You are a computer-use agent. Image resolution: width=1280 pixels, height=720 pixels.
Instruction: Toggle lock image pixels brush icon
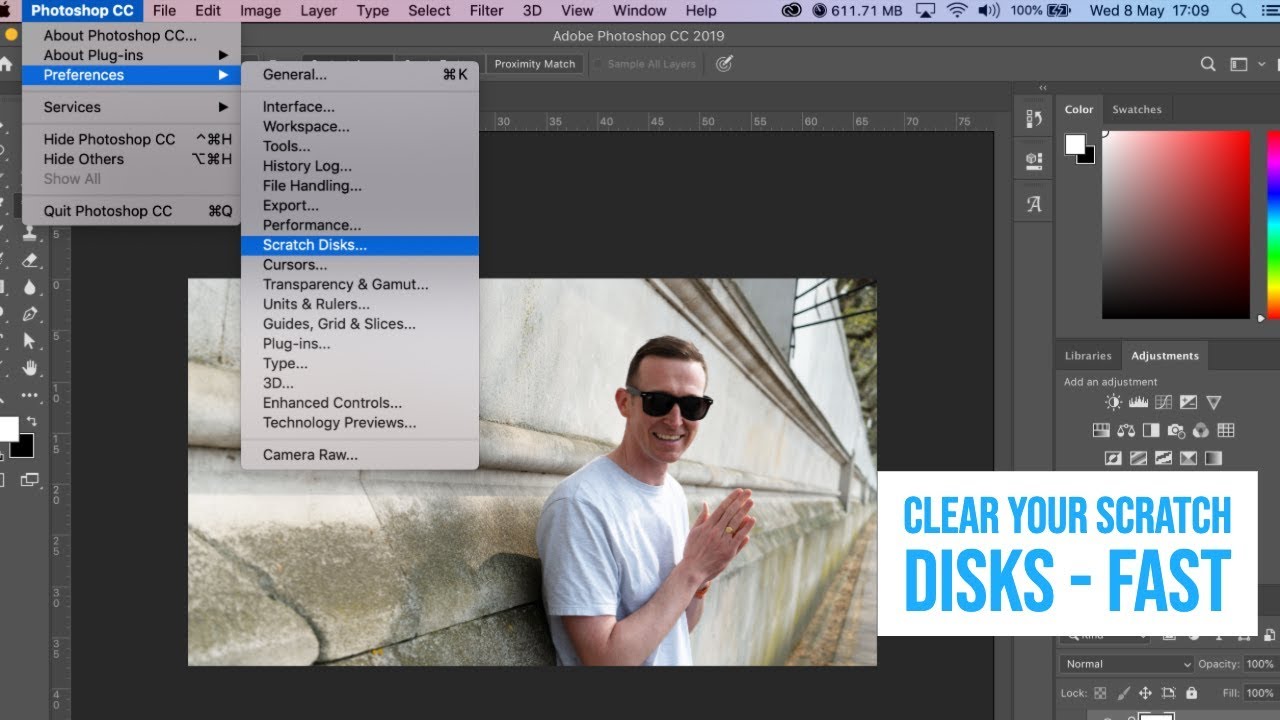click(1123, 693)
